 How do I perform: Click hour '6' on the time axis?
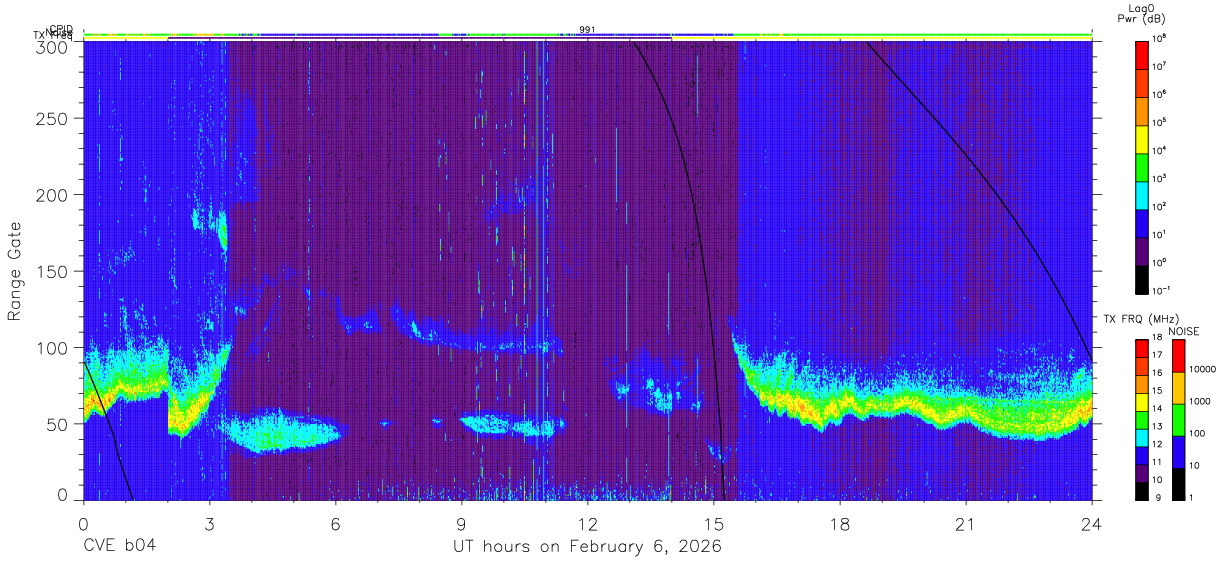tap(335, 523)
